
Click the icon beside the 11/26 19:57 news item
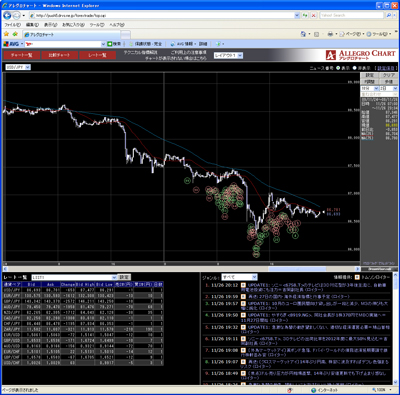243,304
